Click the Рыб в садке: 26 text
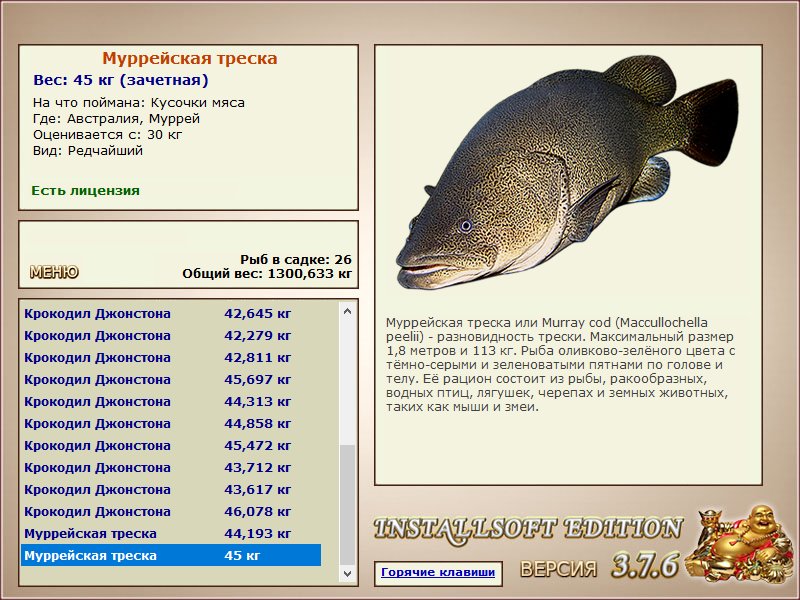800x600 pixels. click(295, 259)
